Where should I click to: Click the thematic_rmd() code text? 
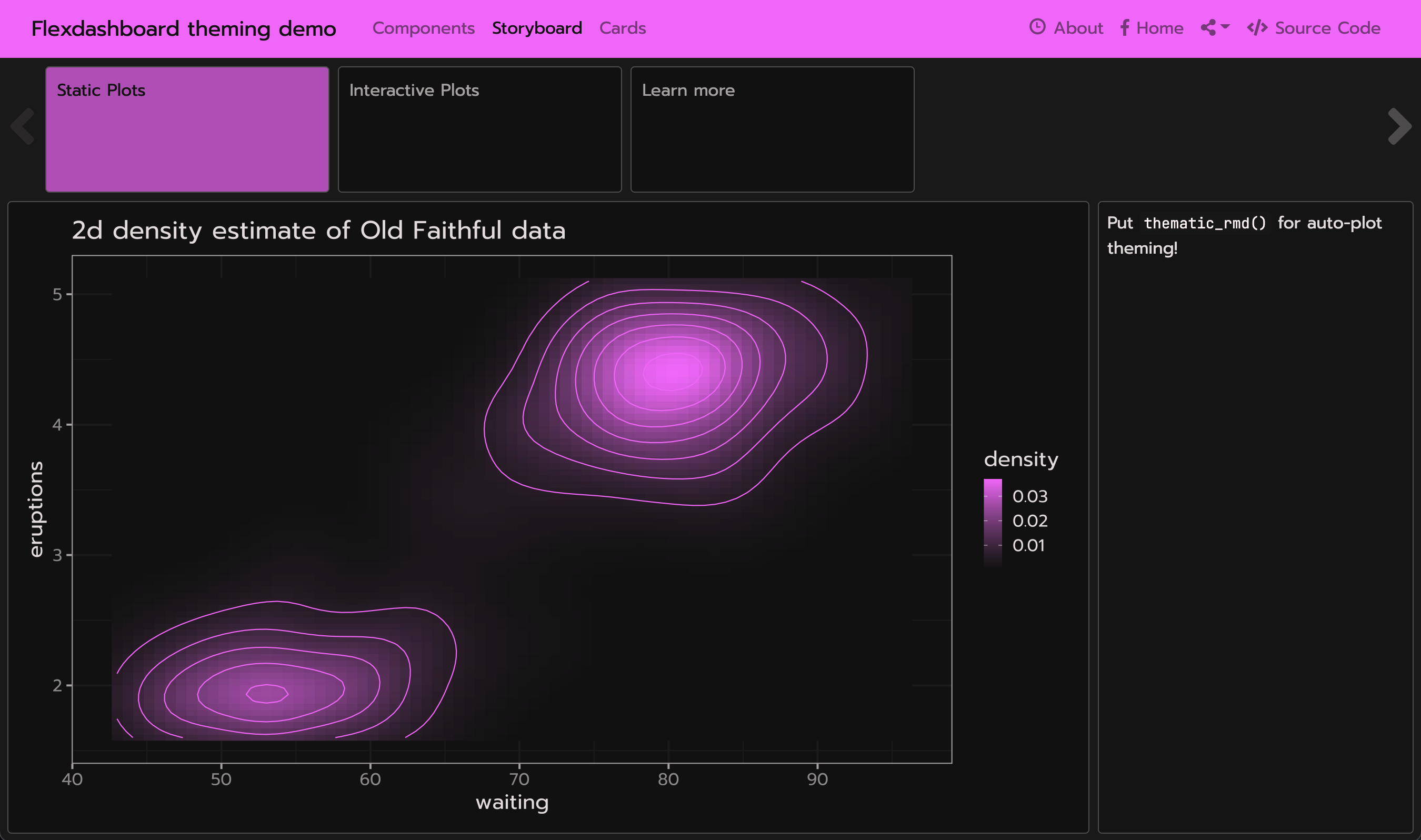(x=1205, y=223)
